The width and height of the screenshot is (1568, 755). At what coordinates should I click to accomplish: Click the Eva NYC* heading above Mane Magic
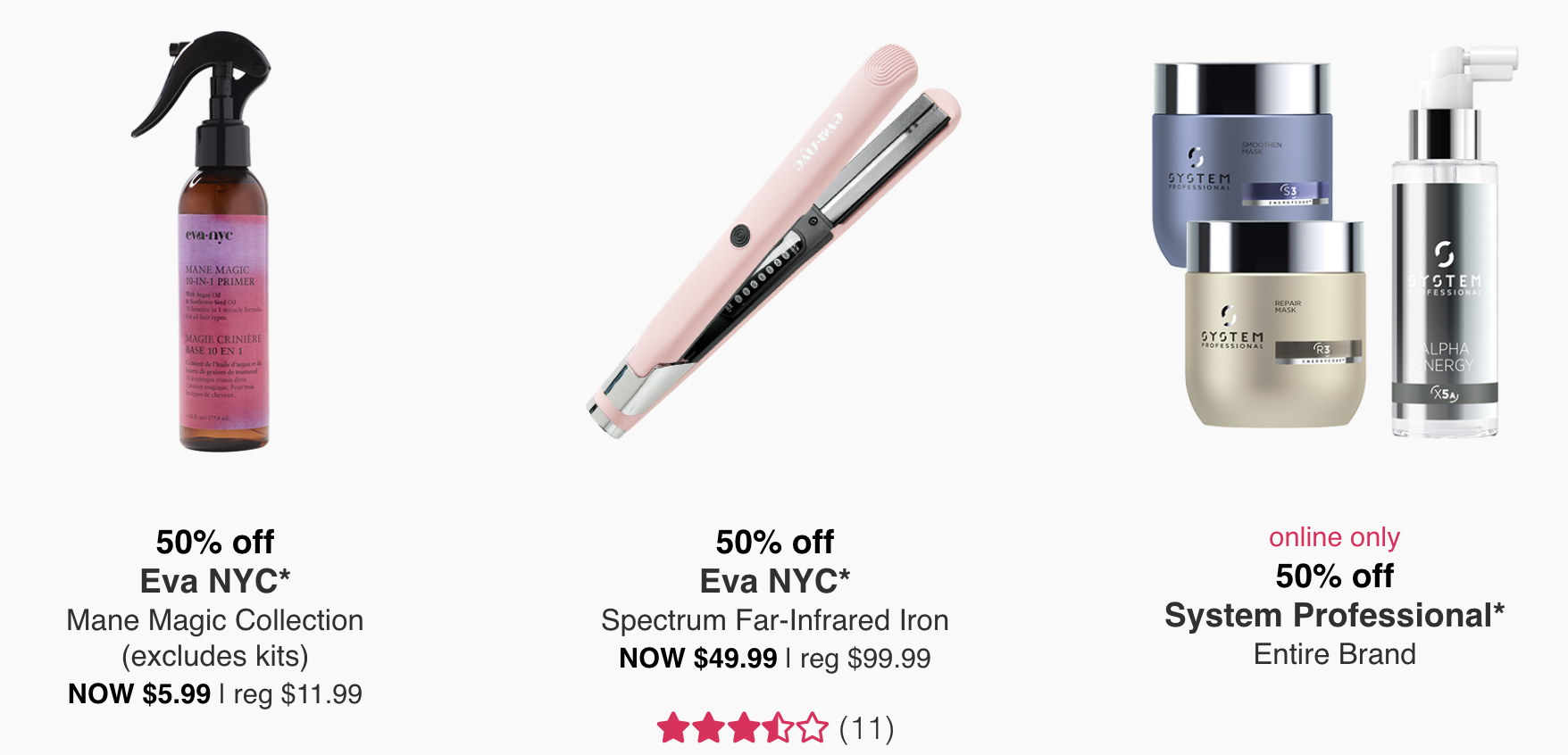tap(215, 581)
